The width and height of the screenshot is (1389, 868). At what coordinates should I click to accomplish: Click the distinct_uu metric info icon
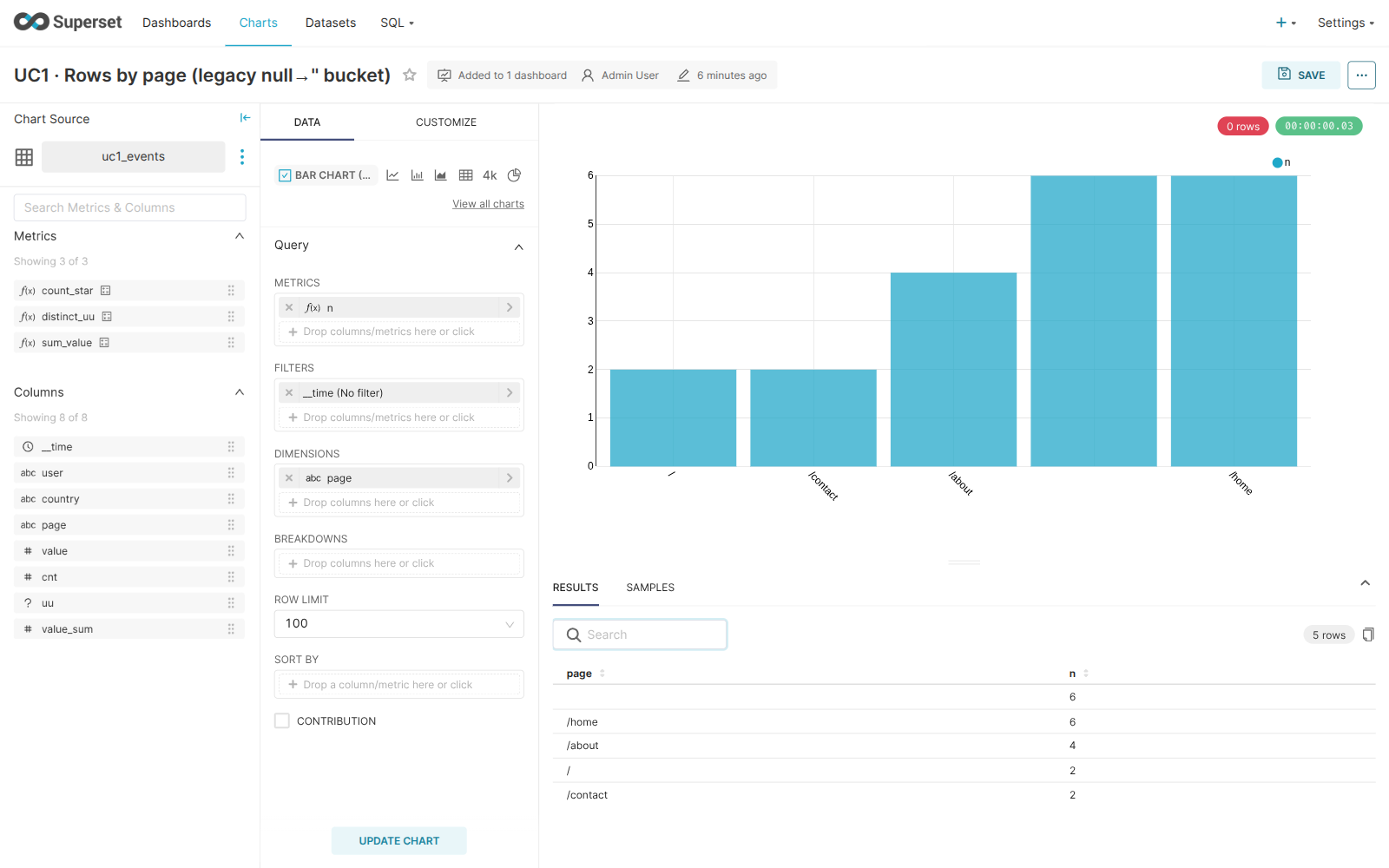pyautogui.click(x=107, y=317)
